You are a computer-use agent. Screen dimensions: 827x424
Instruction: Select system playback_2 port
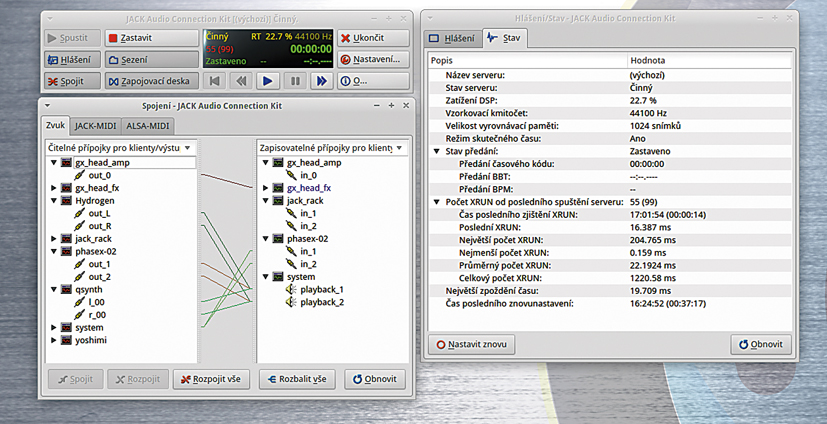coord(322,302)
